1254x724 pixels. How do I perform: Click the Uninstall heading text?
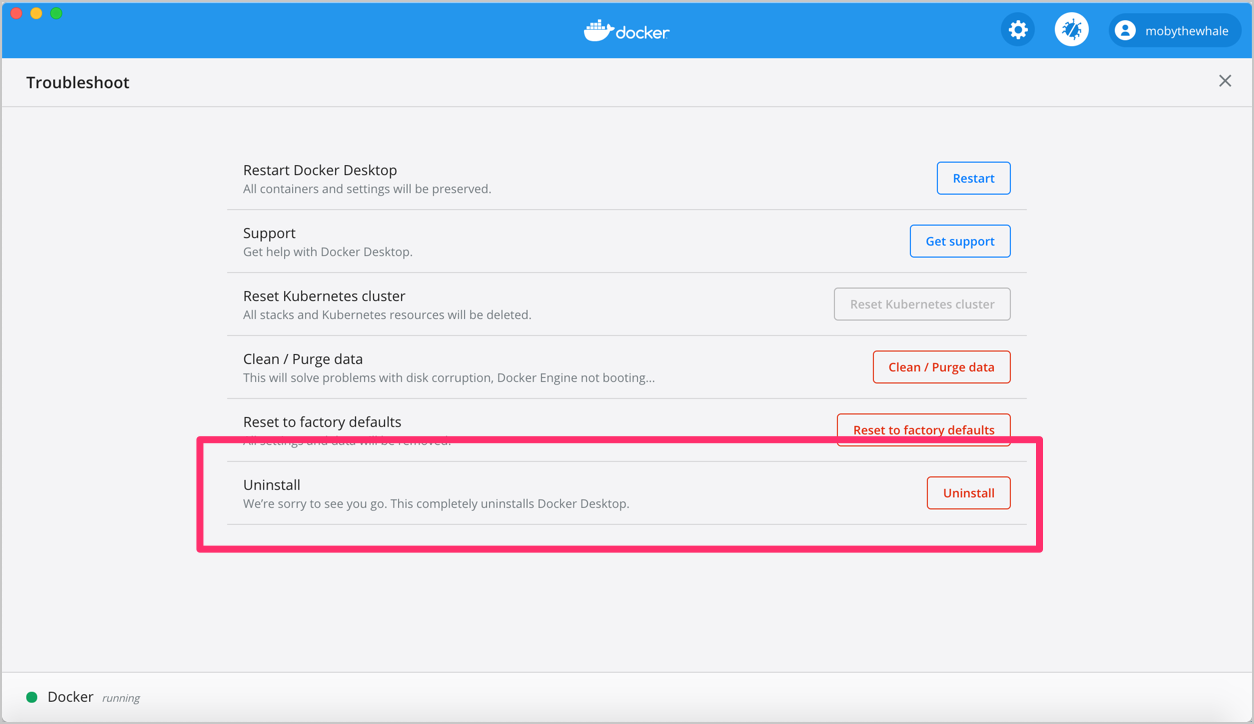272,485
